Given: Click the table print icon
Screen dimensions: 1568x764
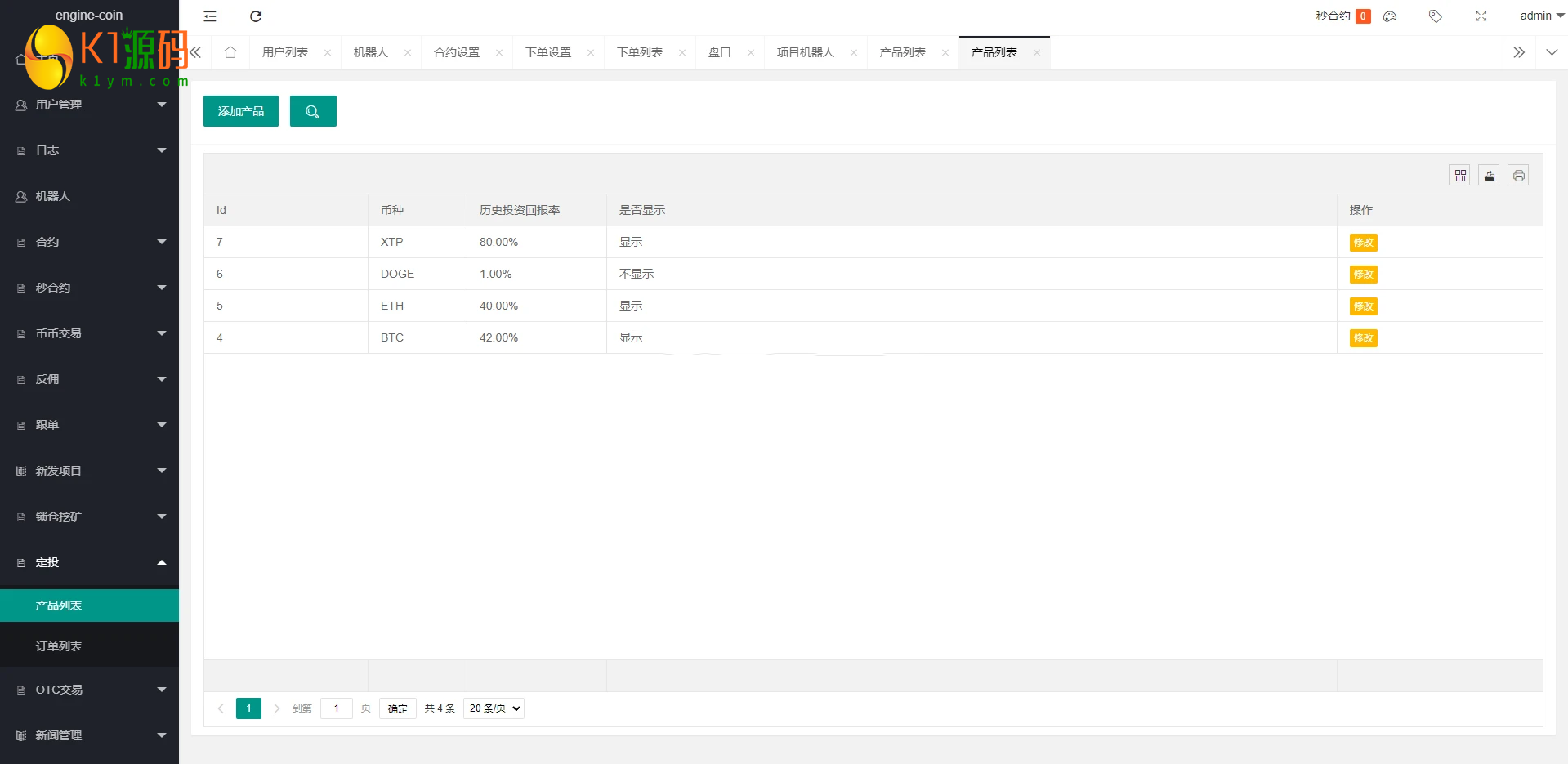Looking at the screenshot, I should (1518, 176).
